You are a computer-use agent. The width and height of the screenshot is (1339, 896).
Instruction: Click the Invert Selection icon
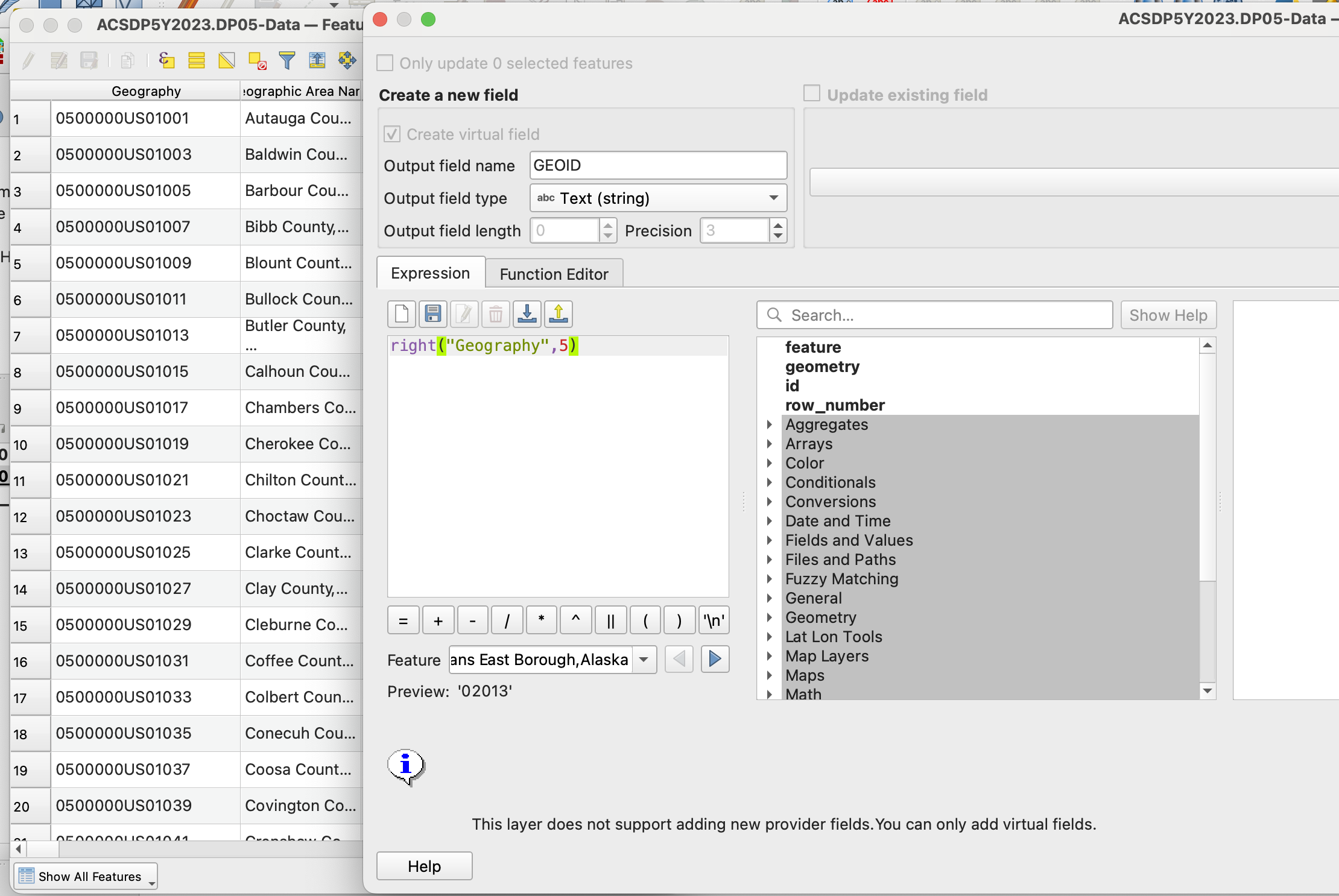pos(227,60)
